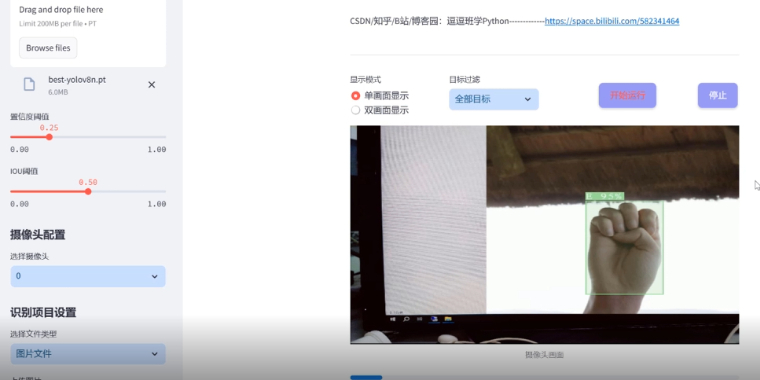The image size is (760, 380).
Task: Click the camera feed image with the fist
Action: pyautogui.click(x=544, y=235)
